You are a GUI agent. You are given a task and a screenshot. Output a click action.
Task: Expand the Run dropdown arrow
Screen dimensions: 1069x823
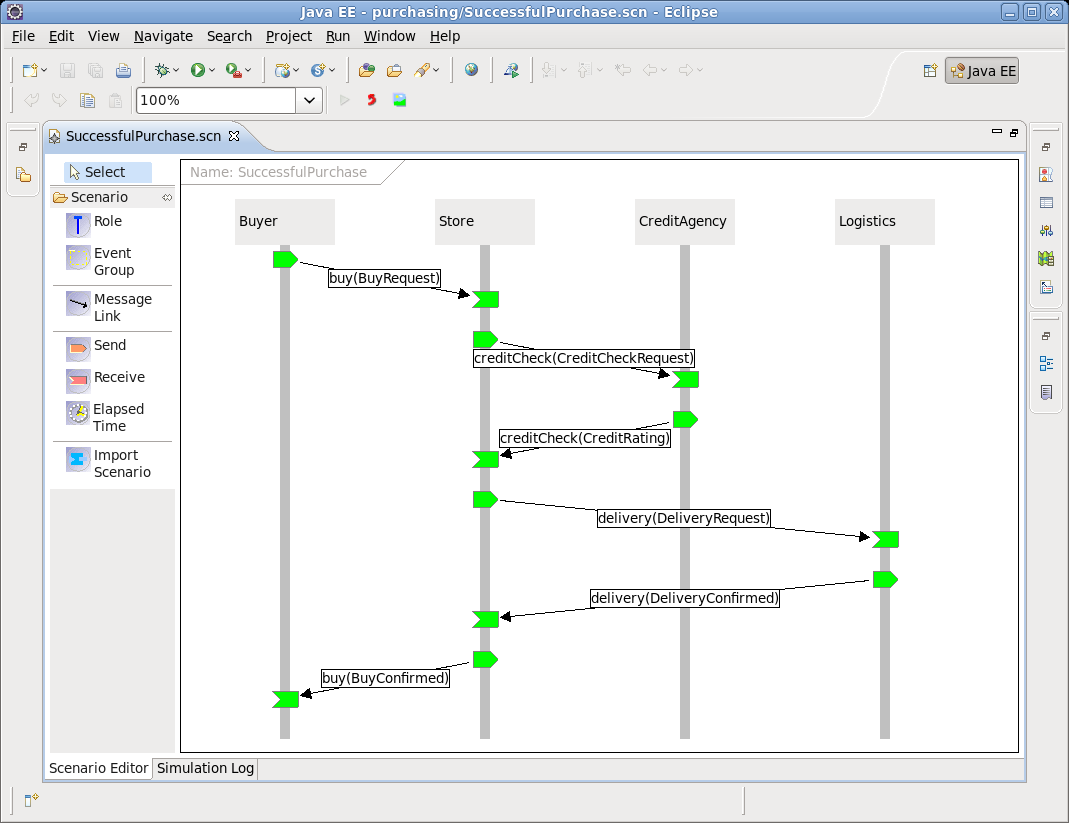coord(212,70)
